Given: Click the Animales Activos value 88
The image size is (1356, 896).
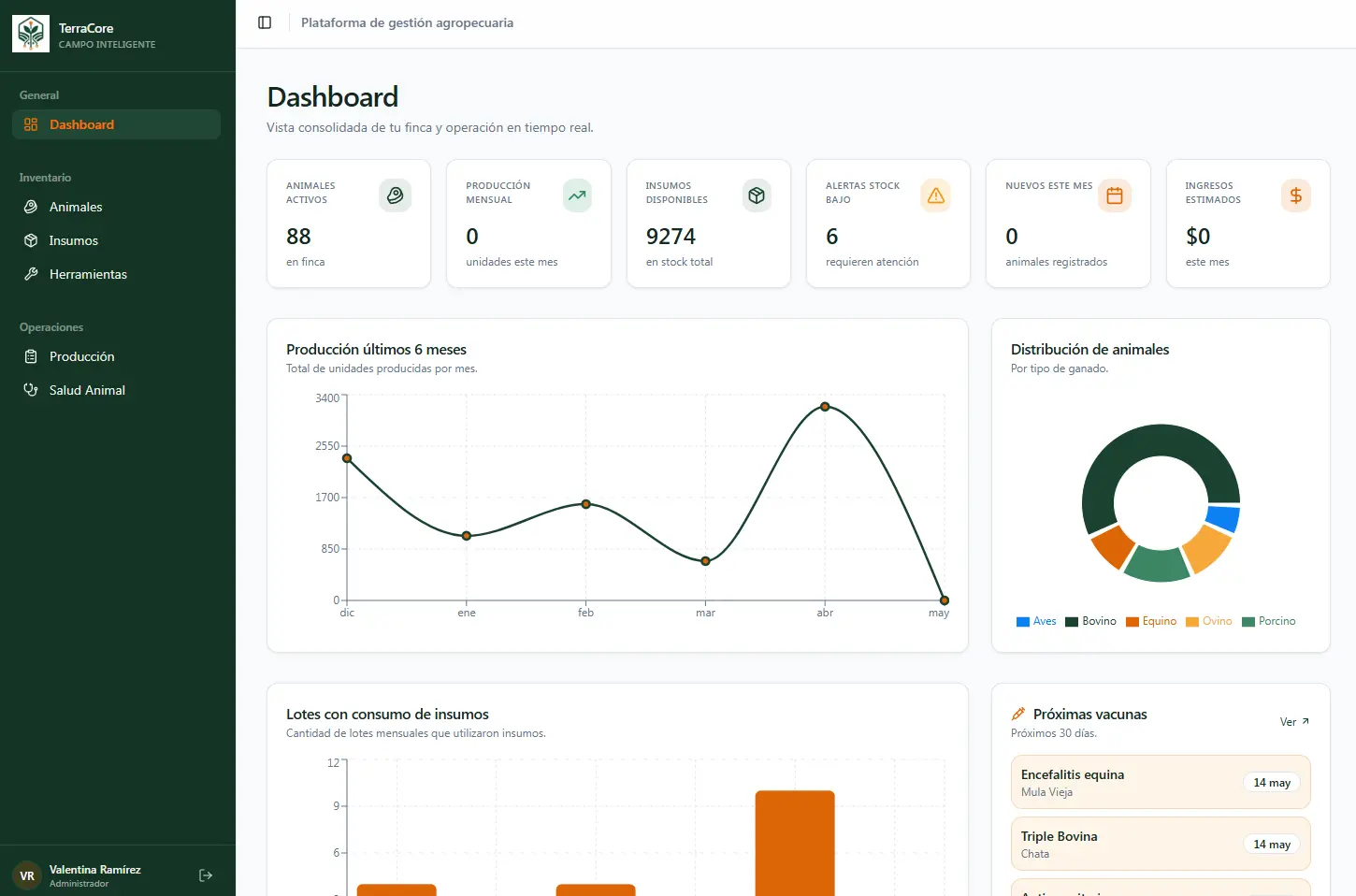Looking at the screenshot, I should point(298,237).
